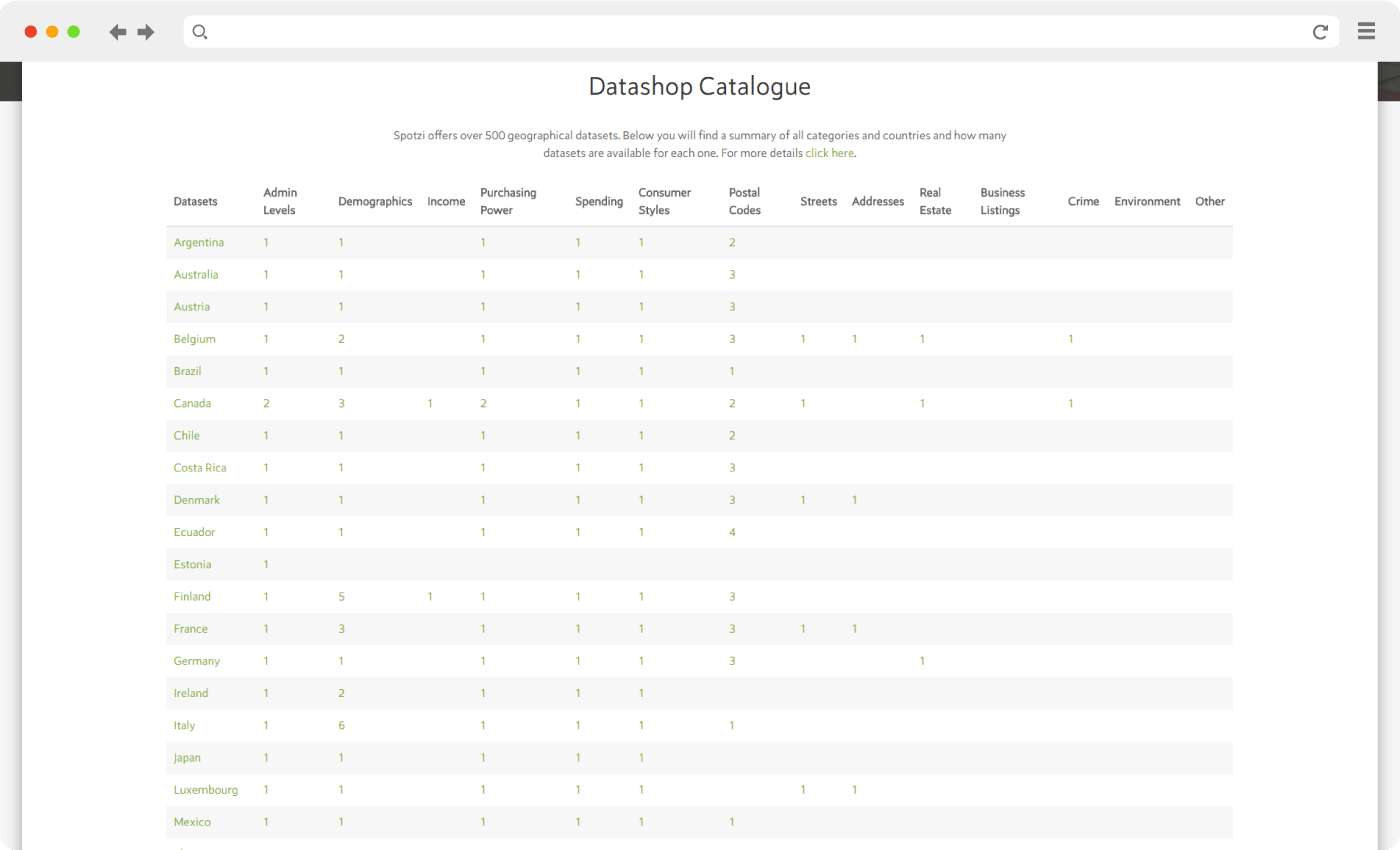Click Canada's Purchasing Power value 2
Image resolution: width=1400 pixels, height=850 pixels.
point(483,403)
